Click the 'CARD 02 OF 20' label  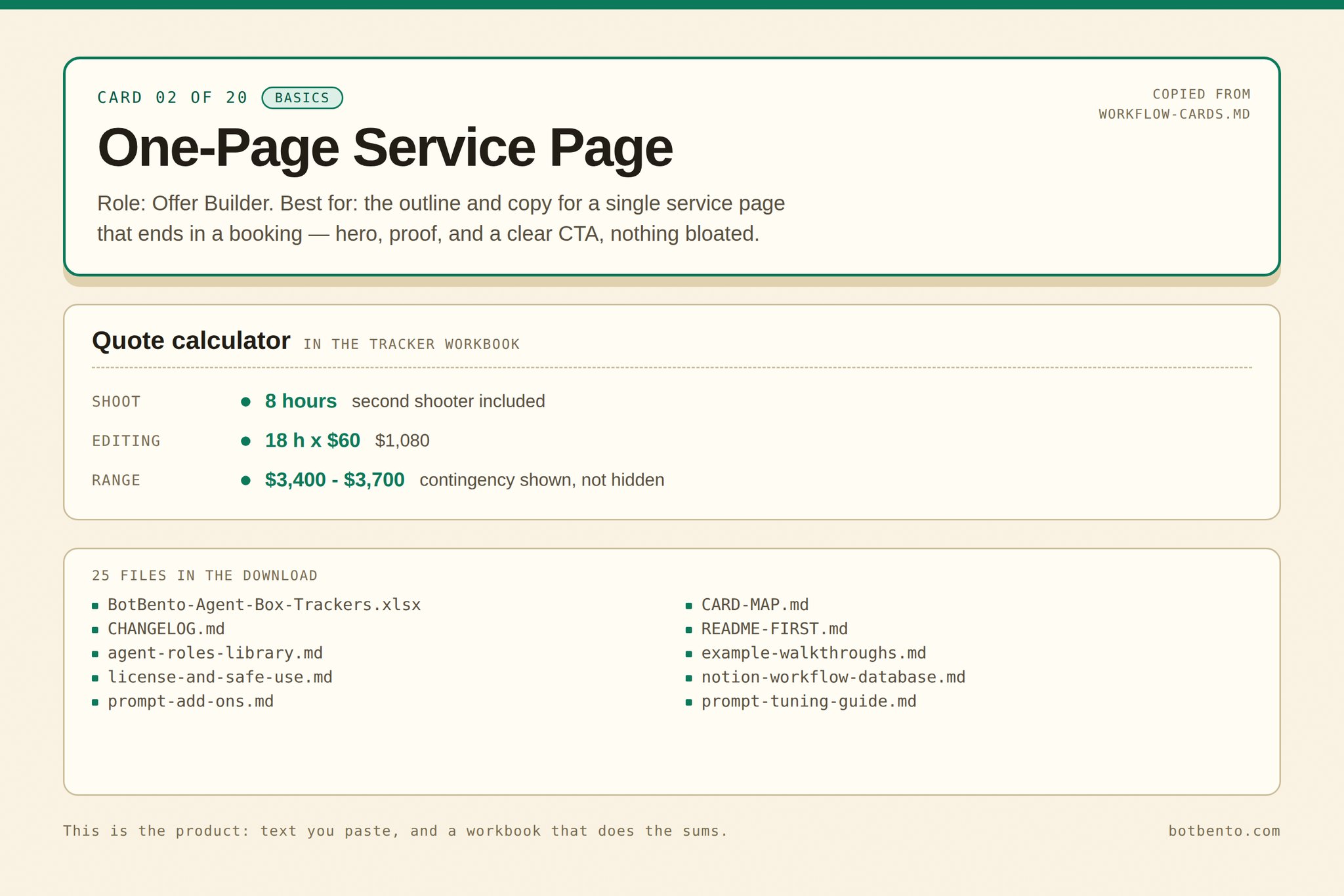point(173,98)
